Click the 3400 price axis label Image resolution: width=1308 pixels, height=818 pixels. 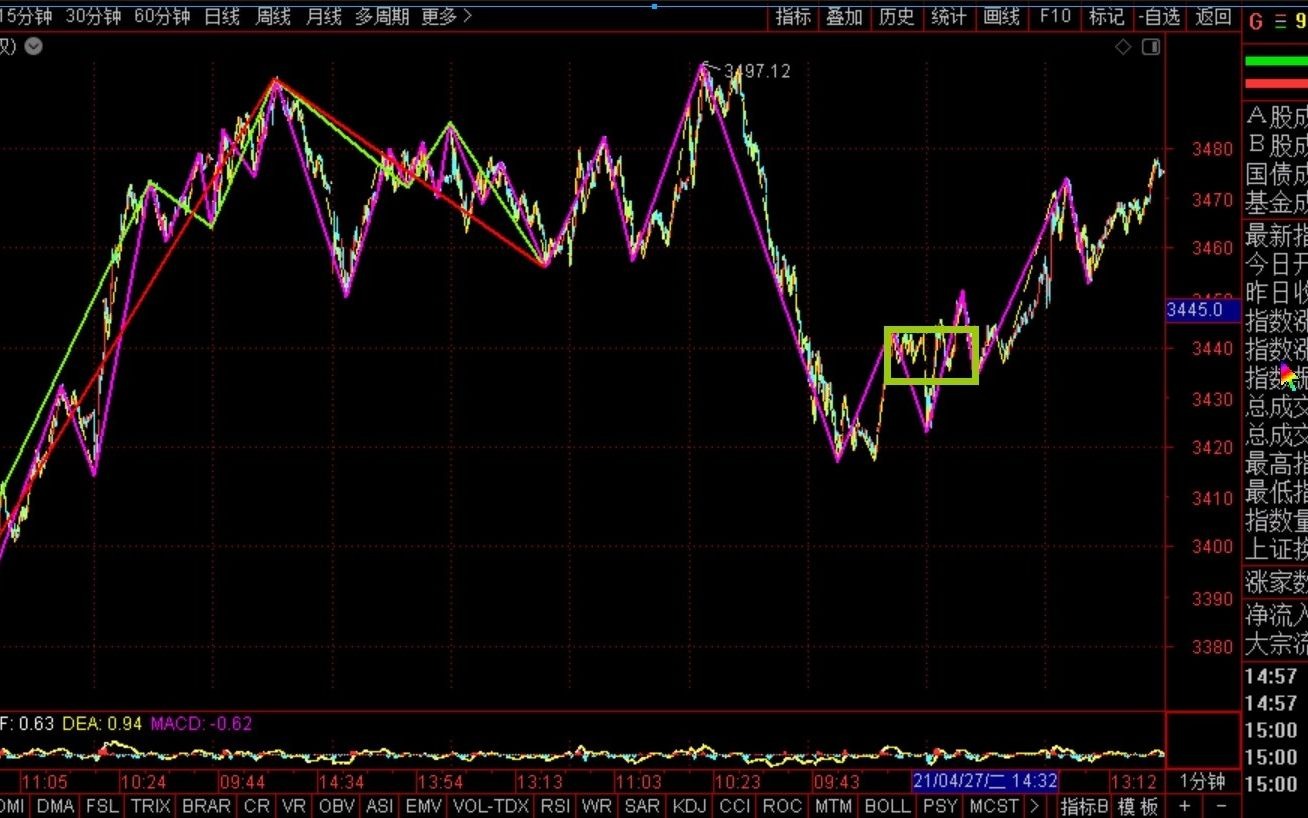(x=1212, y=547)
